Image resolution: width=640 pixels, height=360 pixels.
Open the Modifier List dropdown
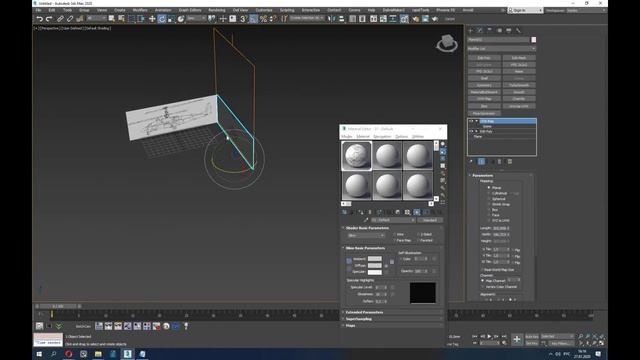pos(501,49)
